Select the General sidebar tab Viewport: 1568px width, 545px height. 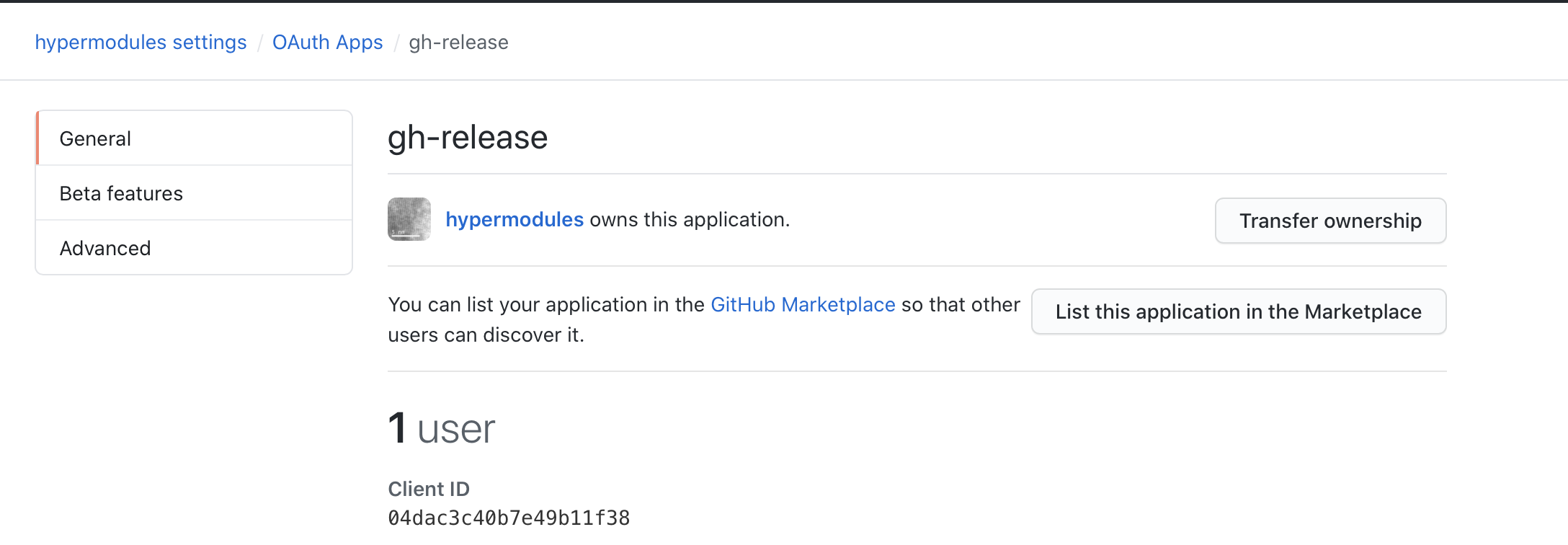click(x=194, y=138)
